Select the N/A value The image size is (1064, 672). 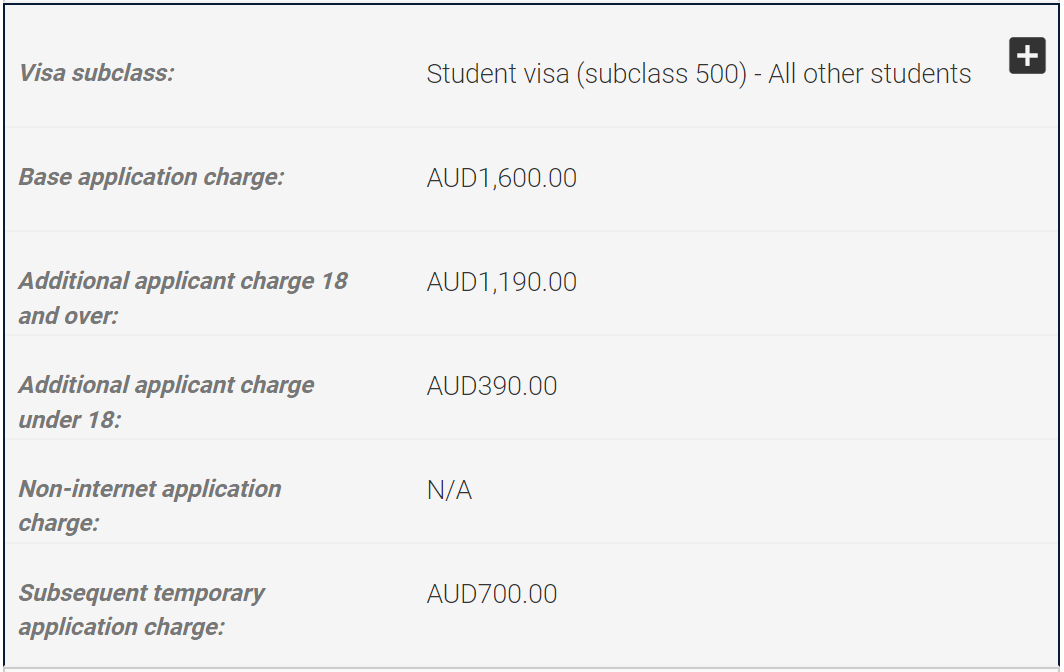(x=449, y=489)
